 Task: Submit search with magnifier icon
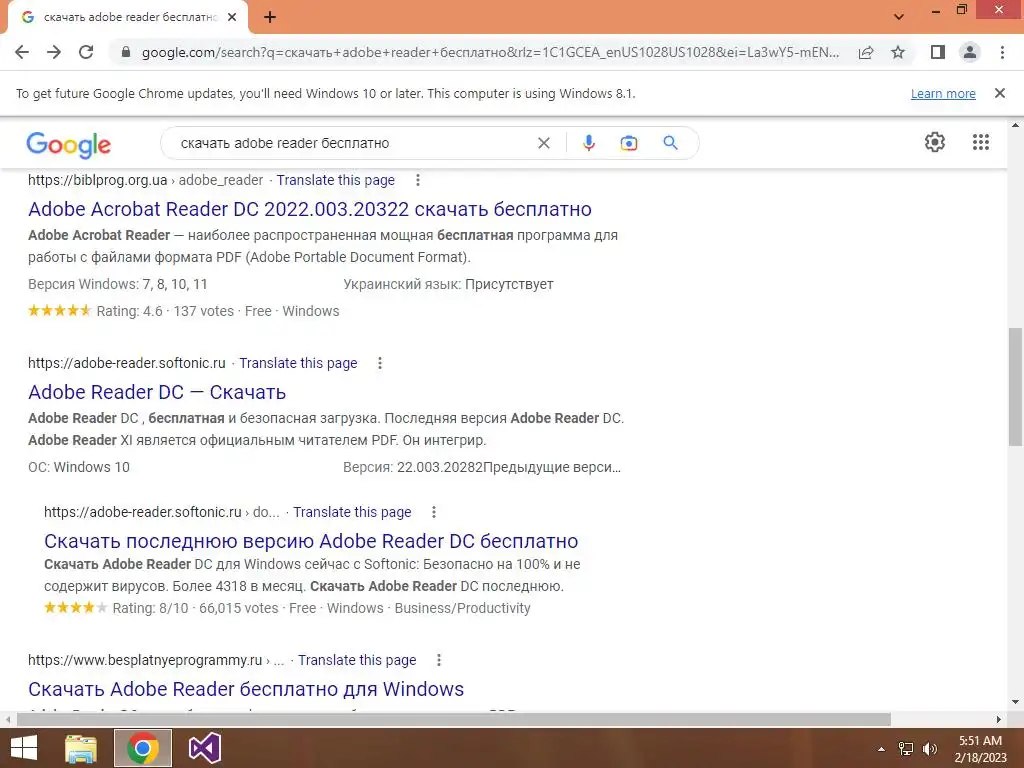(670, 143)
